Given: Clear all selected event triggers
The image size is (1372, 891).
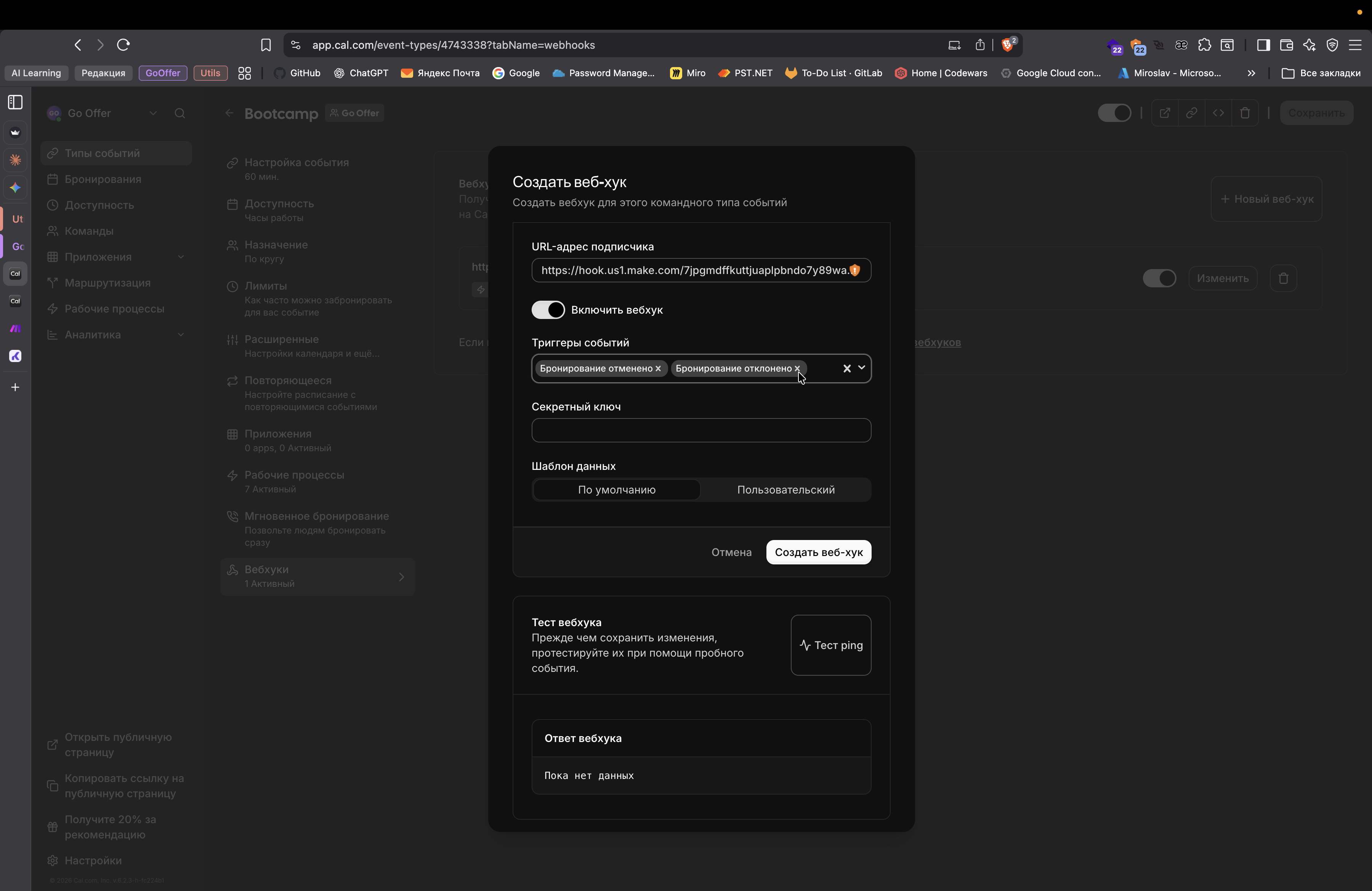Looking at the screenshot, I should click(846, 368).
